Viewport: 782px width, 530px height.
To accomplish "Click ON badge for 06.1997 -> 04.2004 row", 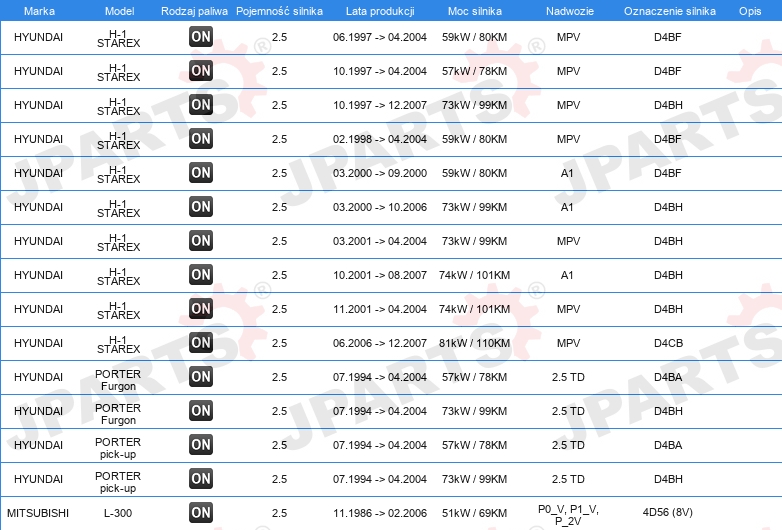I will click(x=201, y=36).
